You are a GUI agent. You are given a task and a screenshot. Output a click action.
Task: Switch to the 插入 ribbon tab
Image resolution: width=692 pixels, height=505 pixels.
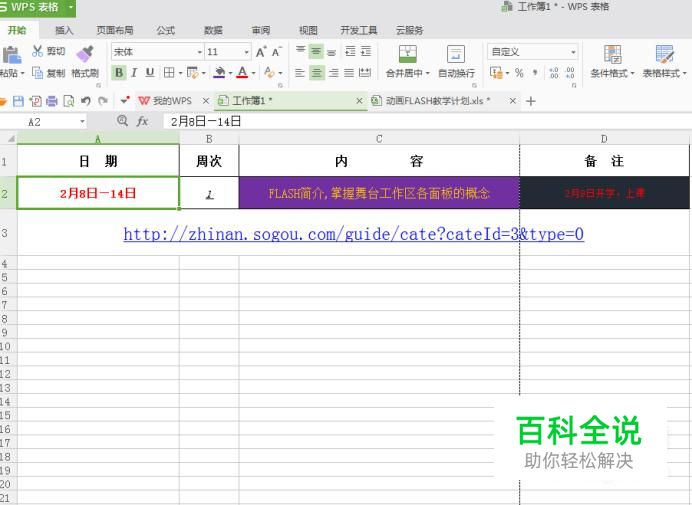pos(64,30)
